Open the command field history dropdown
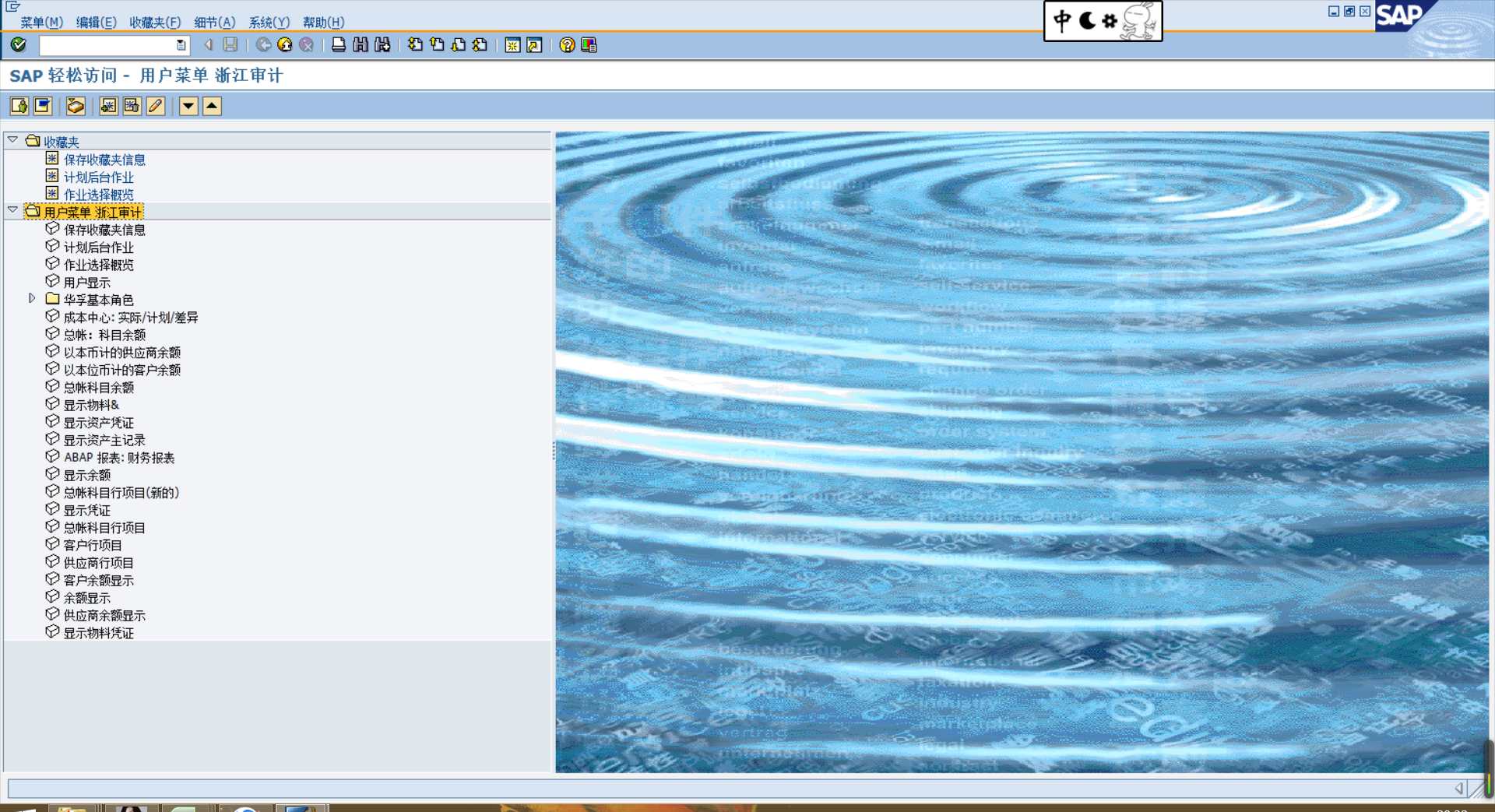 tap(181, 45)
